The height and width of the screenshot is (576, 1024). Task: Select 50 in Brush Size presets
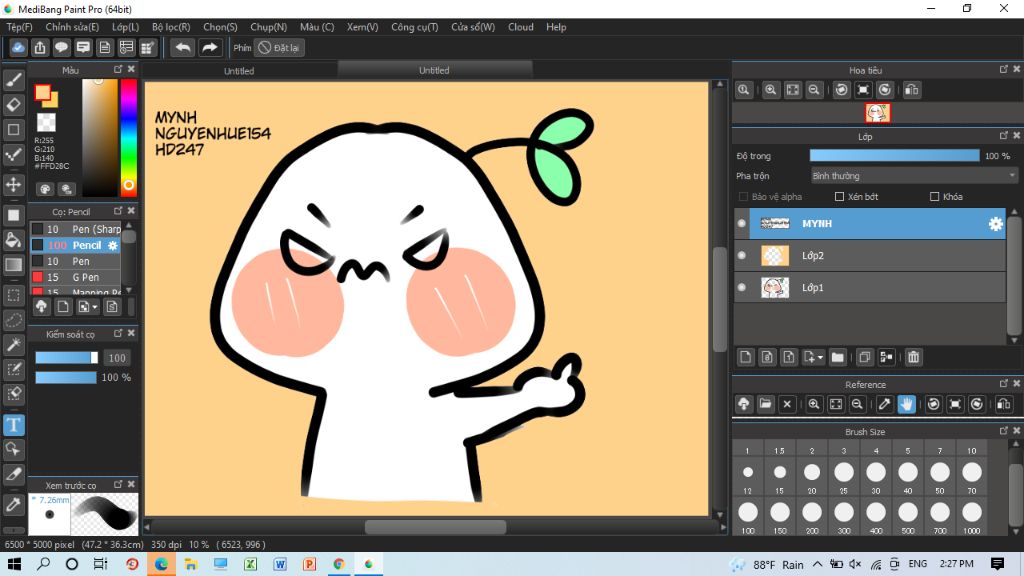tap(940, 471)
